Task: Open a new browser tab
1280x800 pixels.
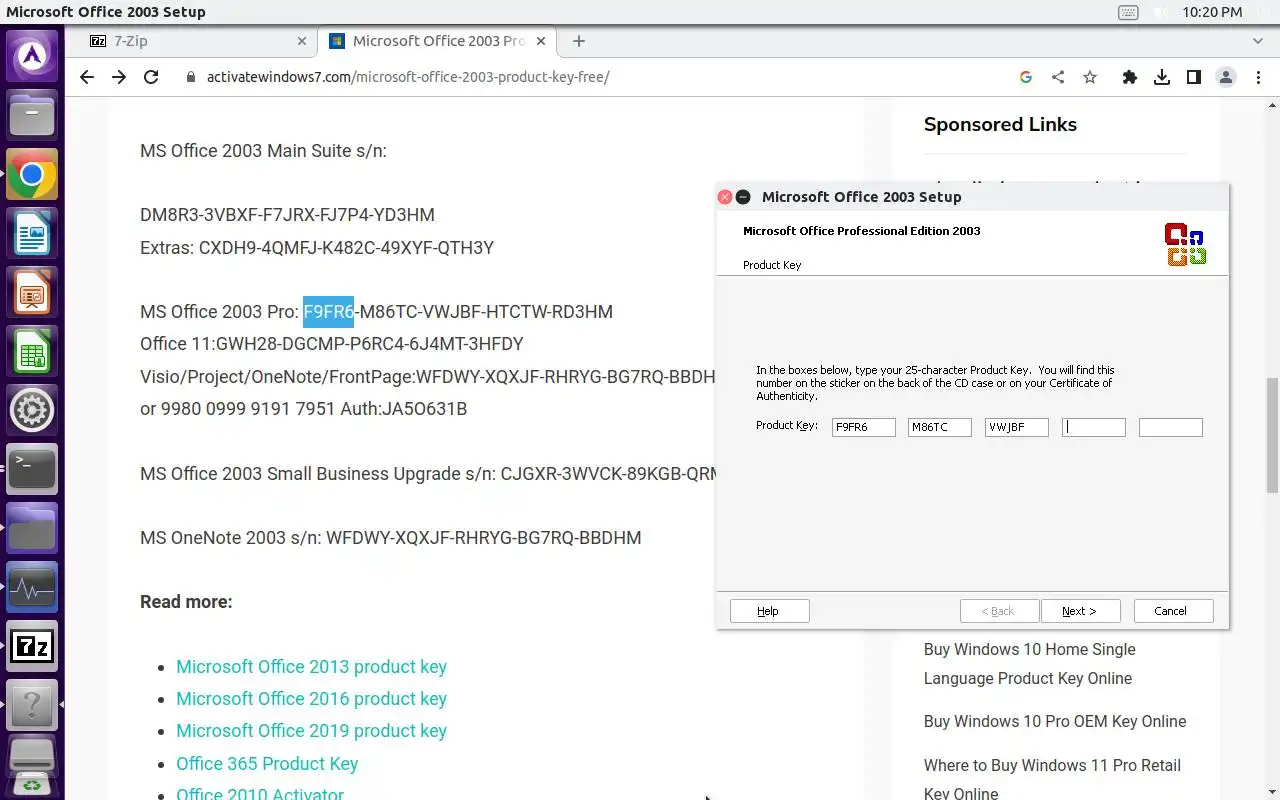Action: coord(579,41)
